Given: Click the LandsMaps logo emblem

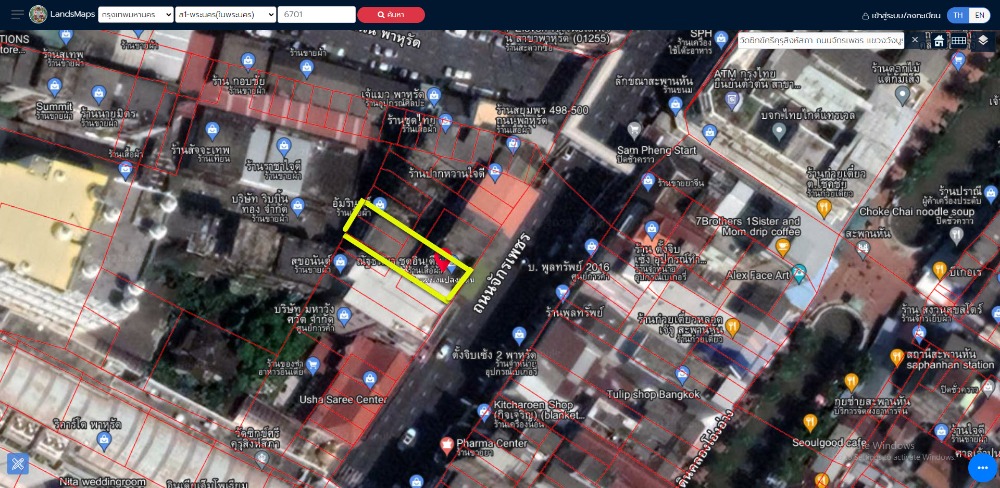Looking at the screenshot, I should tap(38, 14).
